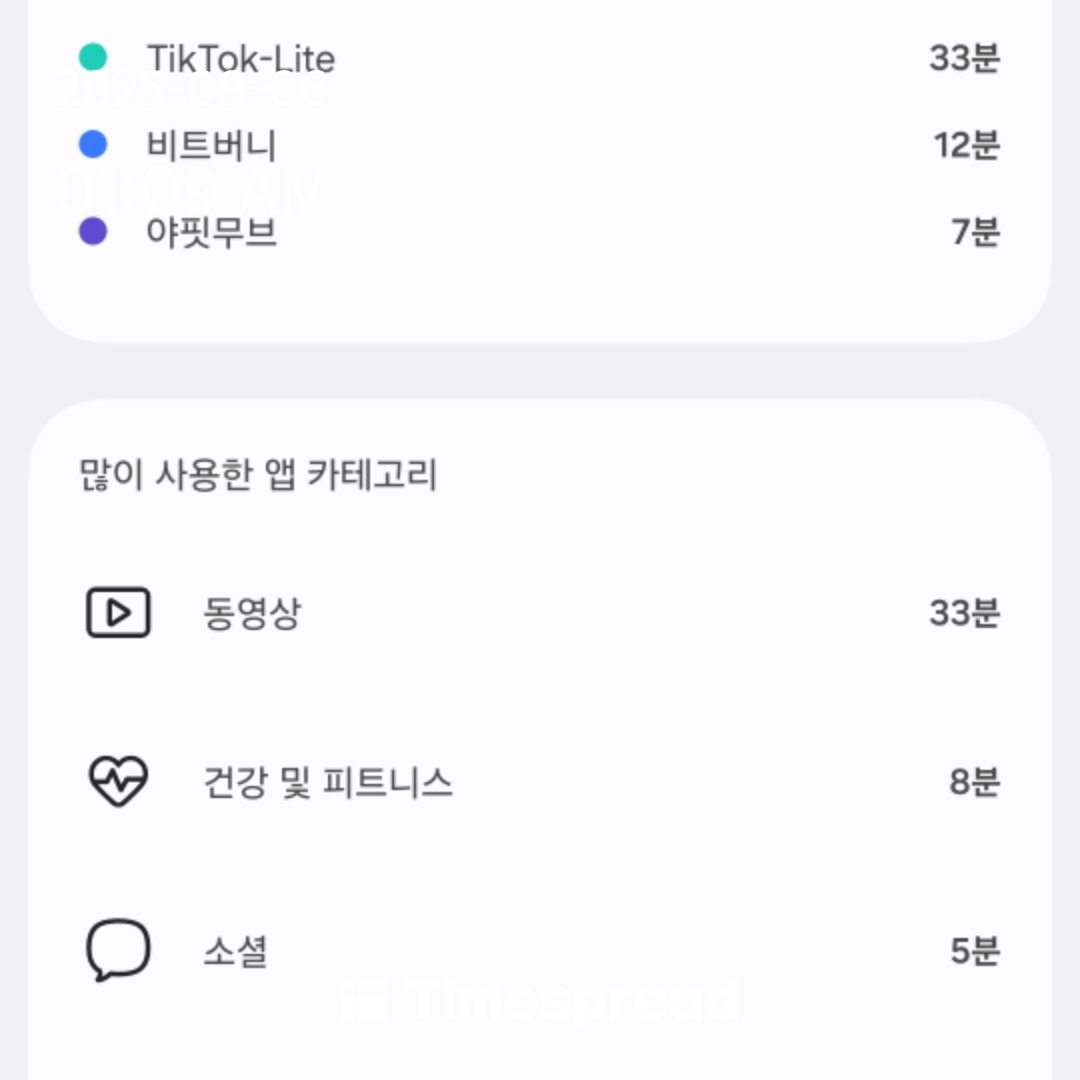Click the 5분 duration in 소셜 row
1080x1080 pixels.
975,951
